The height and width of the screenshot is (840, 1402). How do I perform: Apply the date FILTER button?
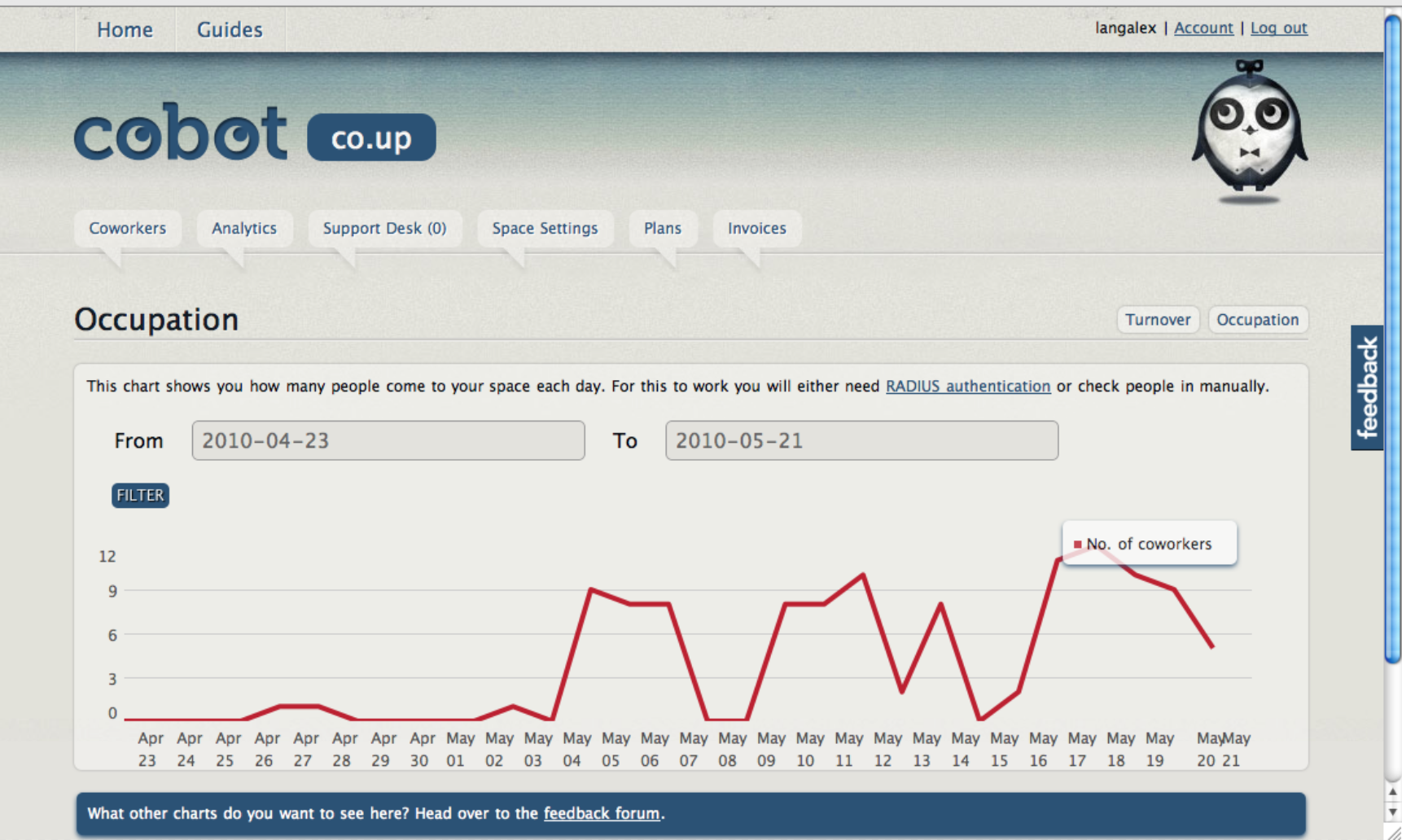140,495
